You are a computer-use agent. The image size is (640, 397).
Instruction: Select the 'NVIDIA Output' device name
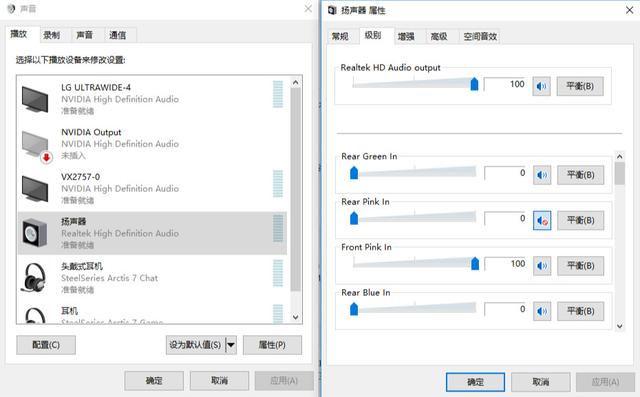pos(91,132)
